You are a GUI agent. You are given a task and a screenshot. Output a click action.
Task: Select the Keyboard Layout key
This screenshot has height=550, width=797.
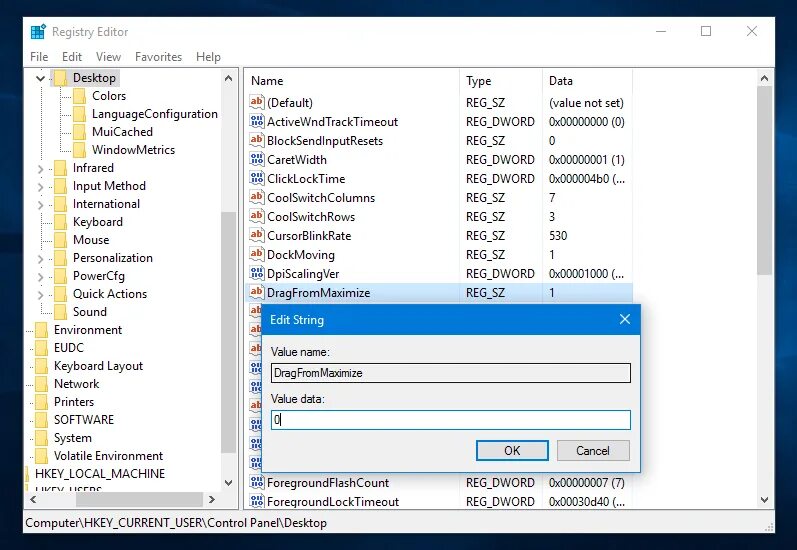(x=98, y=366)
